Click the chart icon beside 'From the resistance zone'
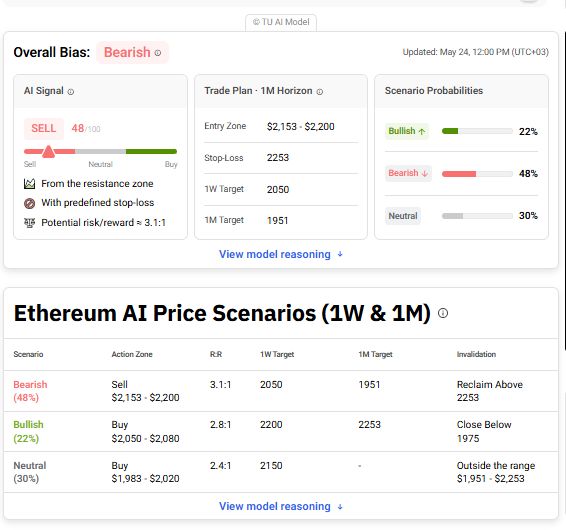566x530 pixels. pyautogui.click(x=29, y=184)
